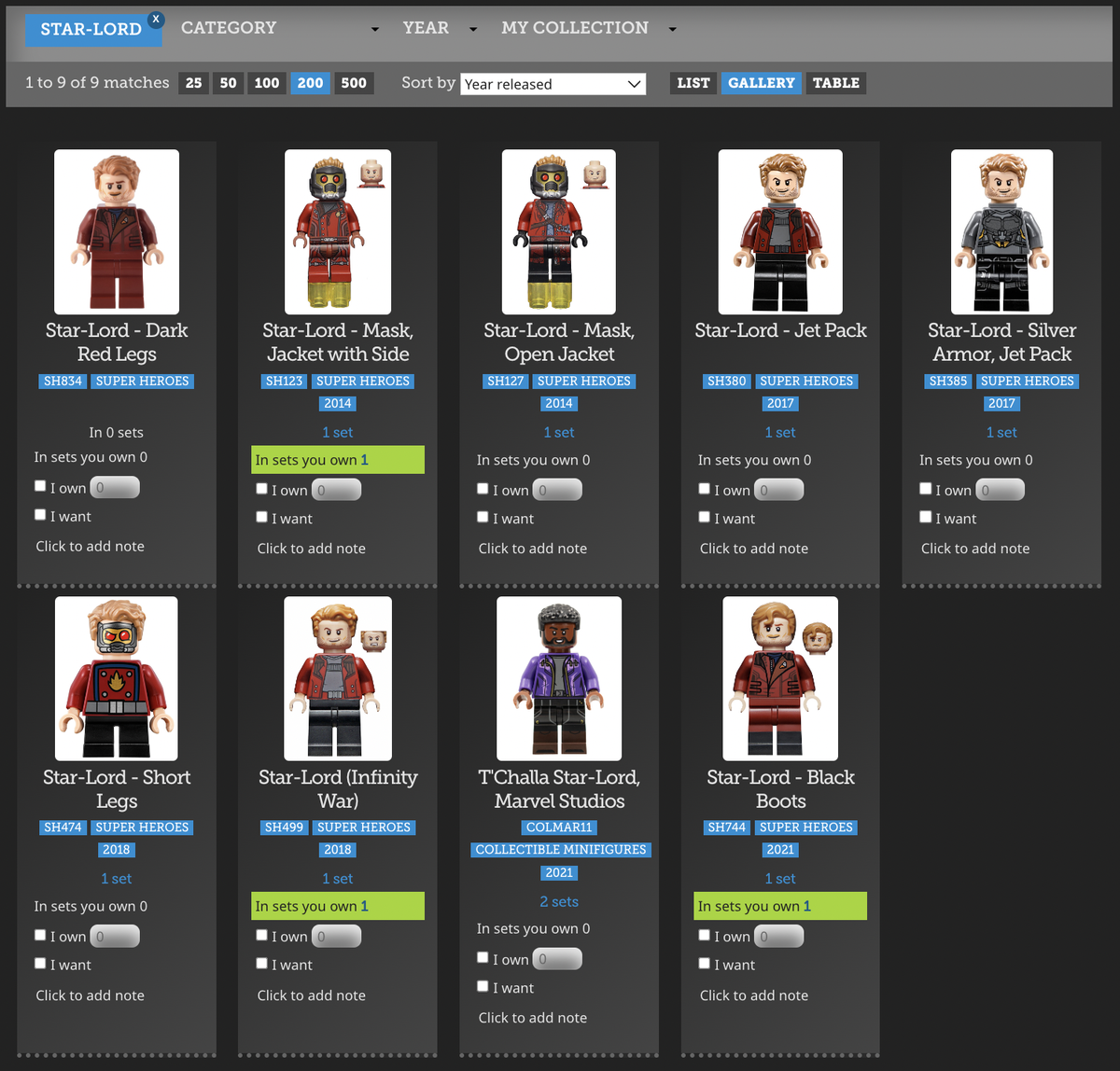Check I want for Star-Lord Silver Armor
Viewport: 1120px width, 1071px height.
(x=925, y=517)
